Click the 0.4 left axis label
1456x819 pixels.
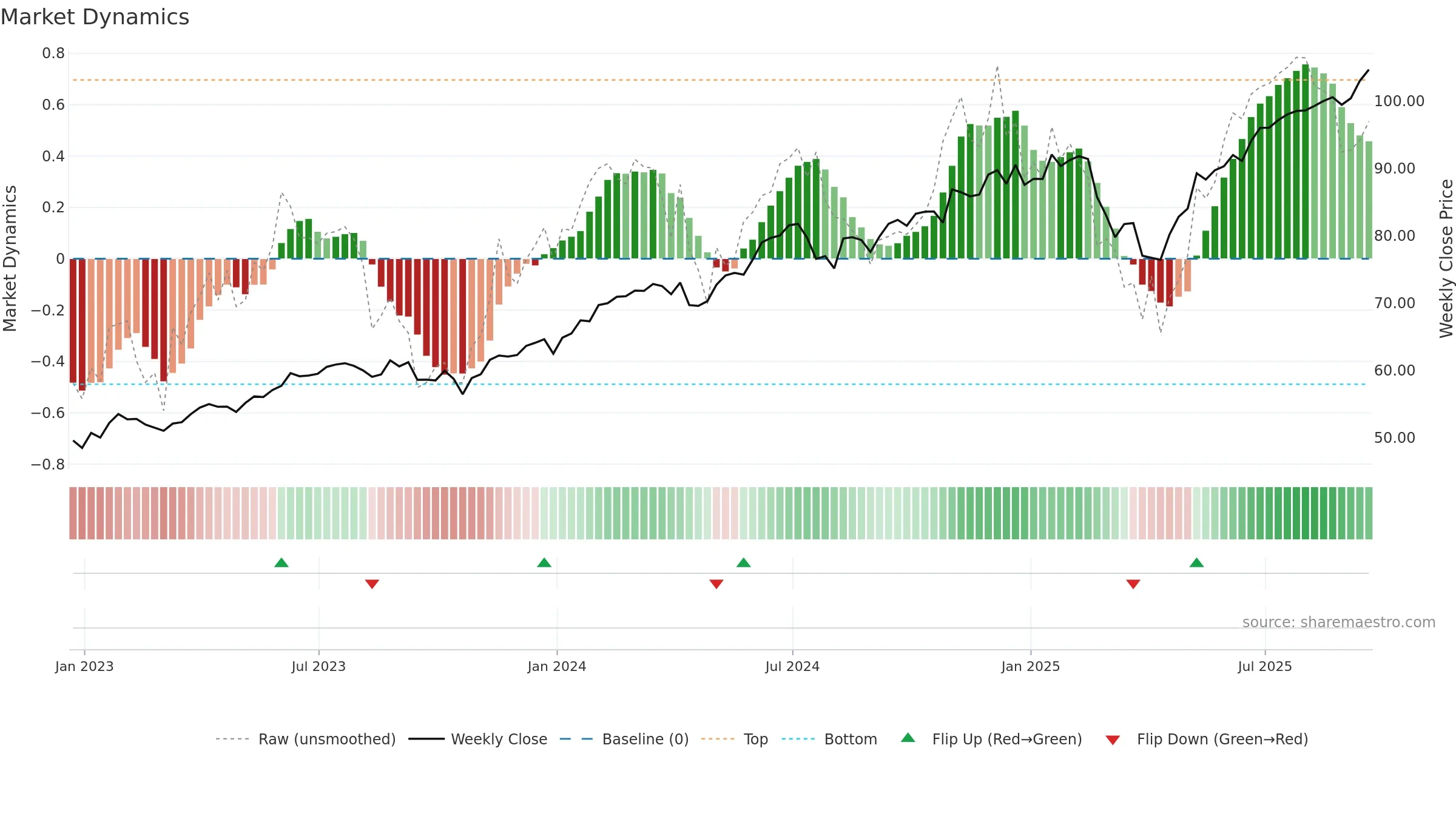click(53, 156)
